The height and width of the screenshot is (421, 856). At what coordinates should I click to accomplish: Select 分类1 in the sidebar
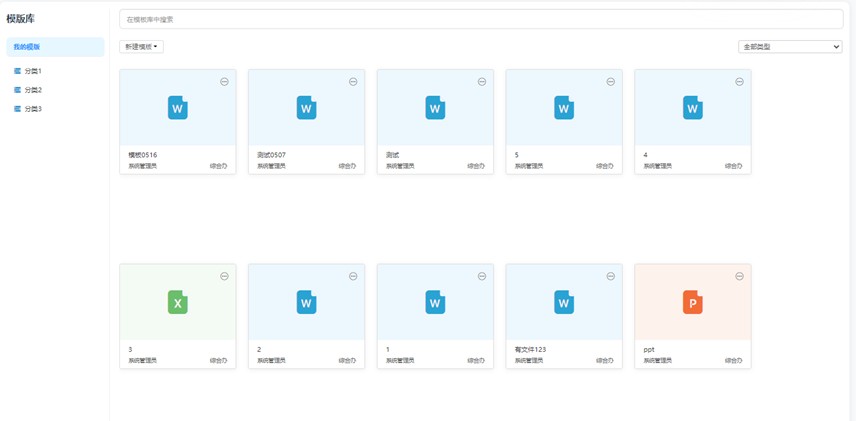33,71
